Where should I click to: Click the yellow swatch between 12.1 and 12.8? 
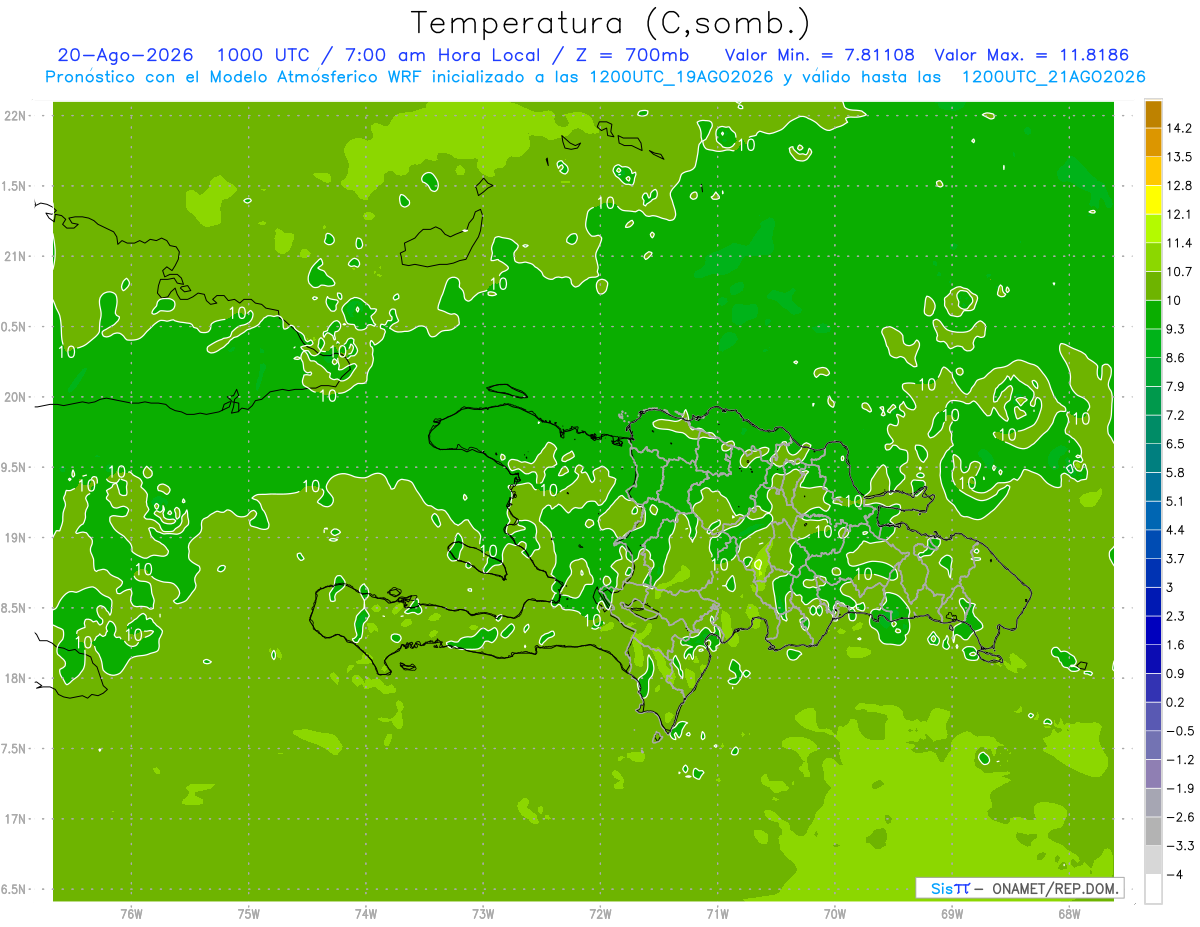click(1153, 200)
